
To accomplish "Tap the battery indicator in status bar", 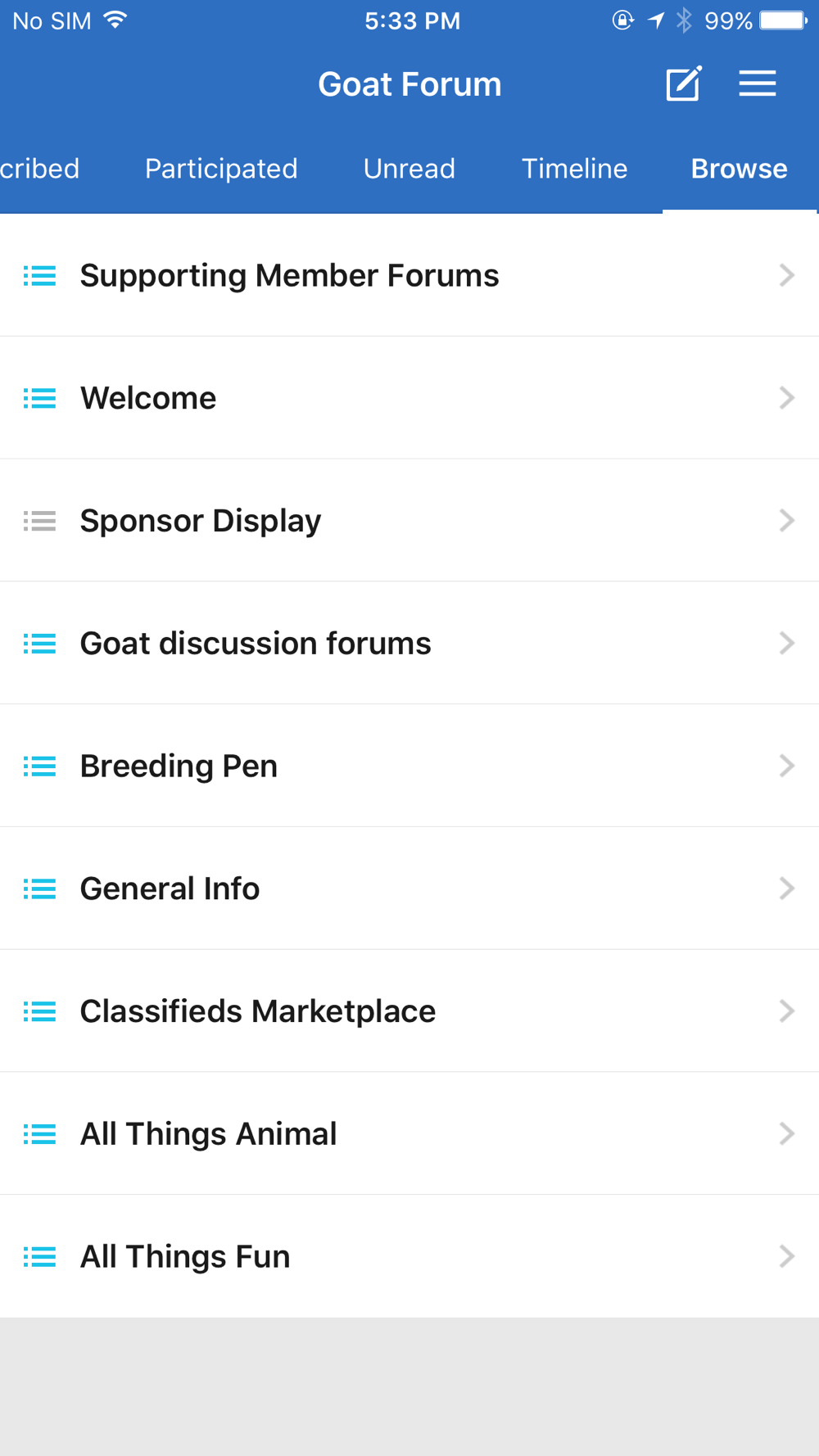I will 783,20.
